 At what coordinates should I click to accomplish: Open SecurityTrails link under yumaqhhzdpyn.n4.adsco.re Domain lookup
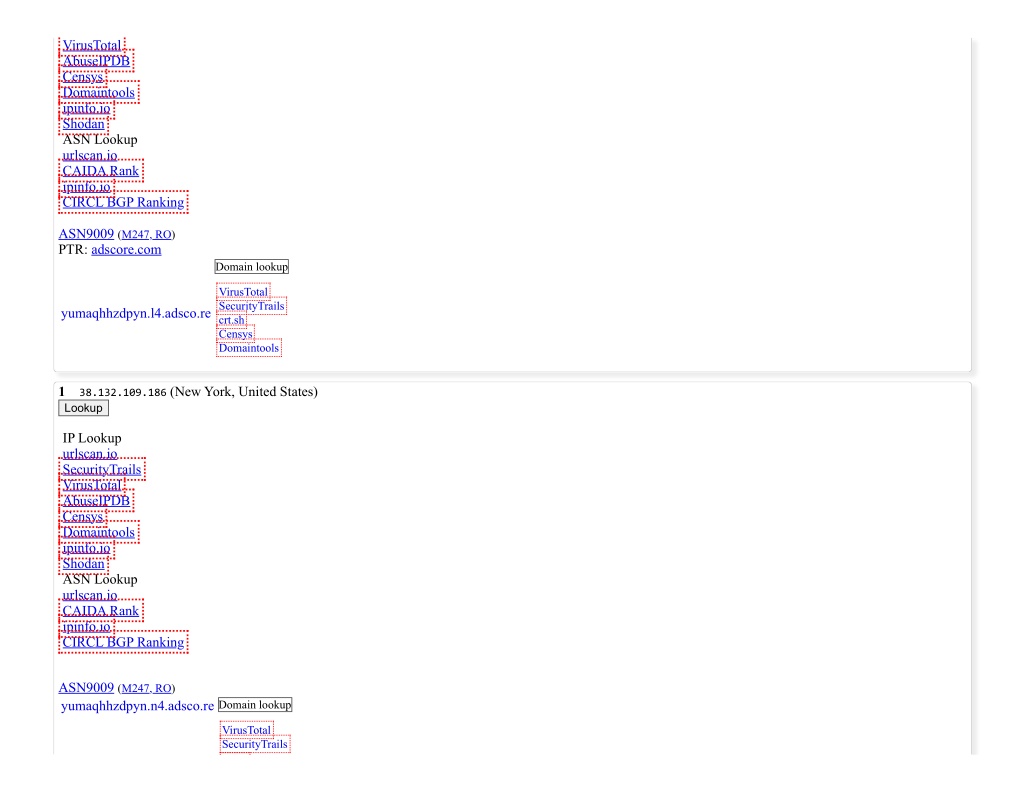tap(255, 744)
